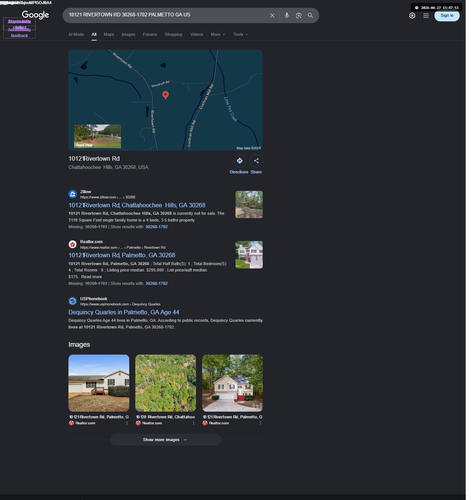Go to Google logo homepage
The width and height of the screenshot is (471, 500).
pyautogui.click(x=35, y=15)
